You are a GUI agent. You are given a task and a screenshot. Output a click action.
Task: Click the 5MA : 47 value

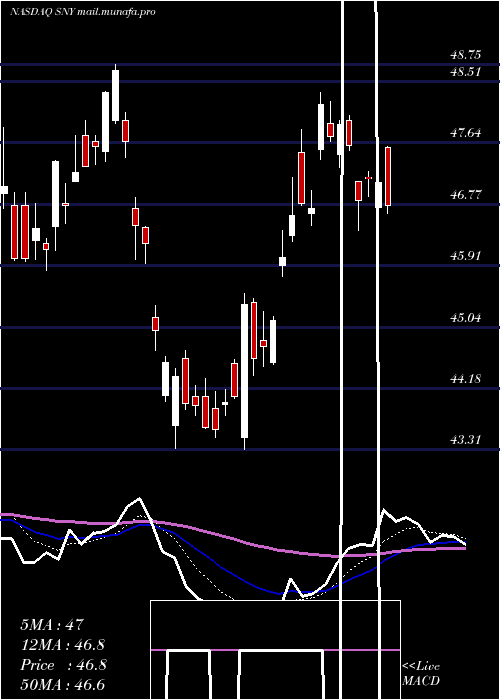coord(52,625)
